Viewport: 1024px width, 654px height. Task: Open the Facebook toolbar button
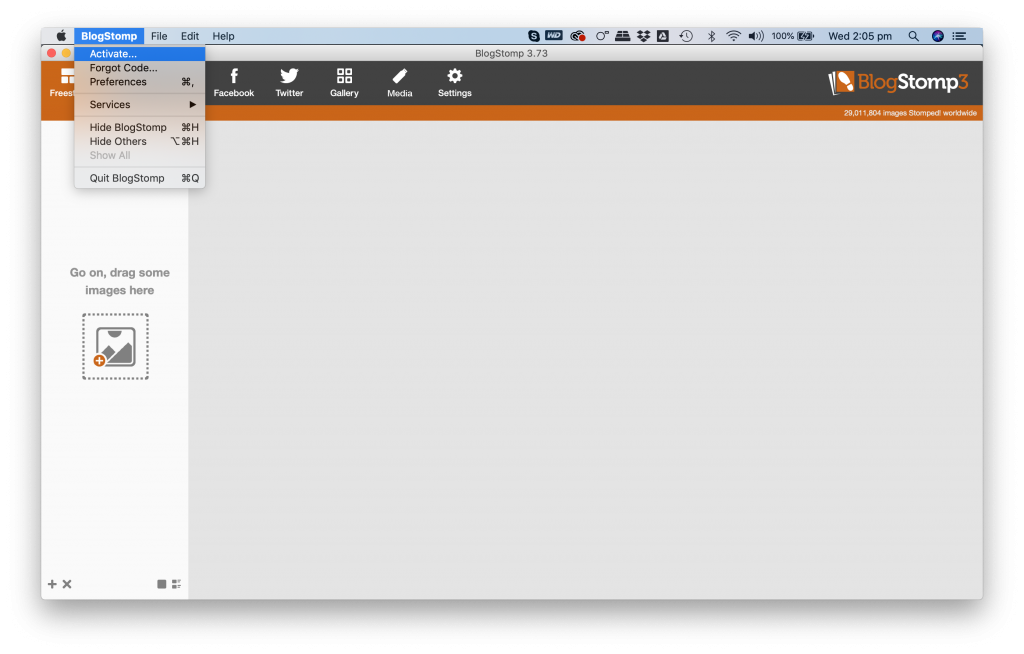click(234, 83)
